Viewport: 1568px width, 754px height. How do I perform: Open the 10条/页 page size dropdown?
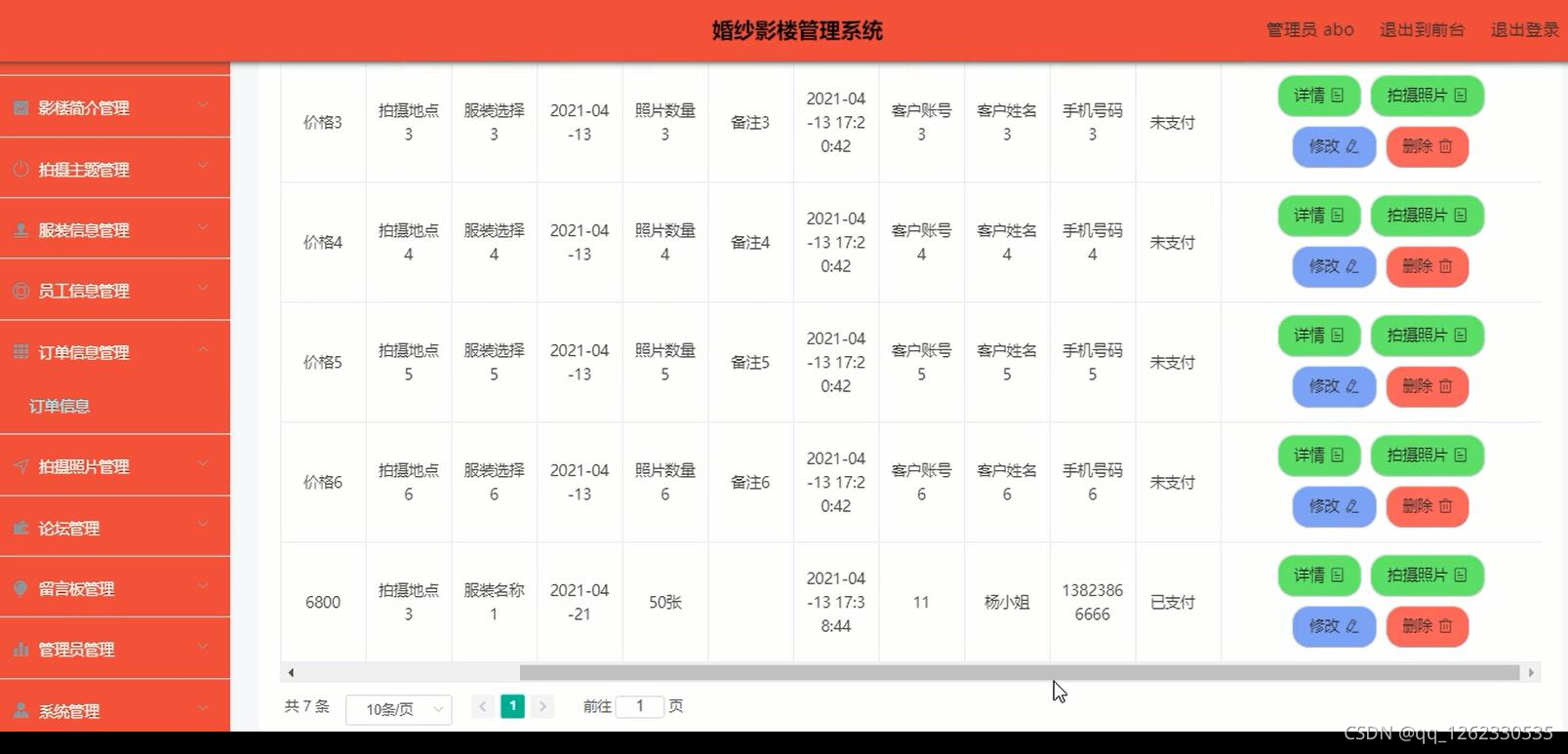point(399,709)
